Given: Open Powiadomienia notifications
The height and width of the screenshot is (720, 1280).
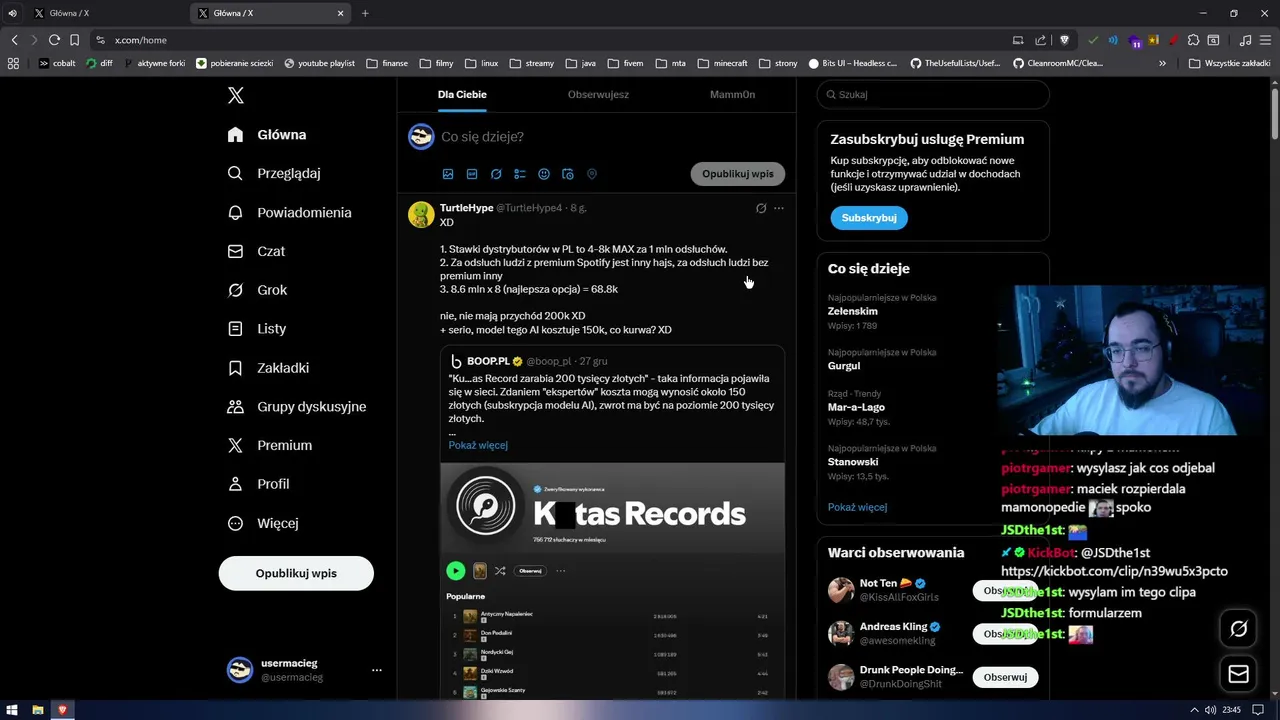Looking at the screenshot, I should [x=289, y=212].
